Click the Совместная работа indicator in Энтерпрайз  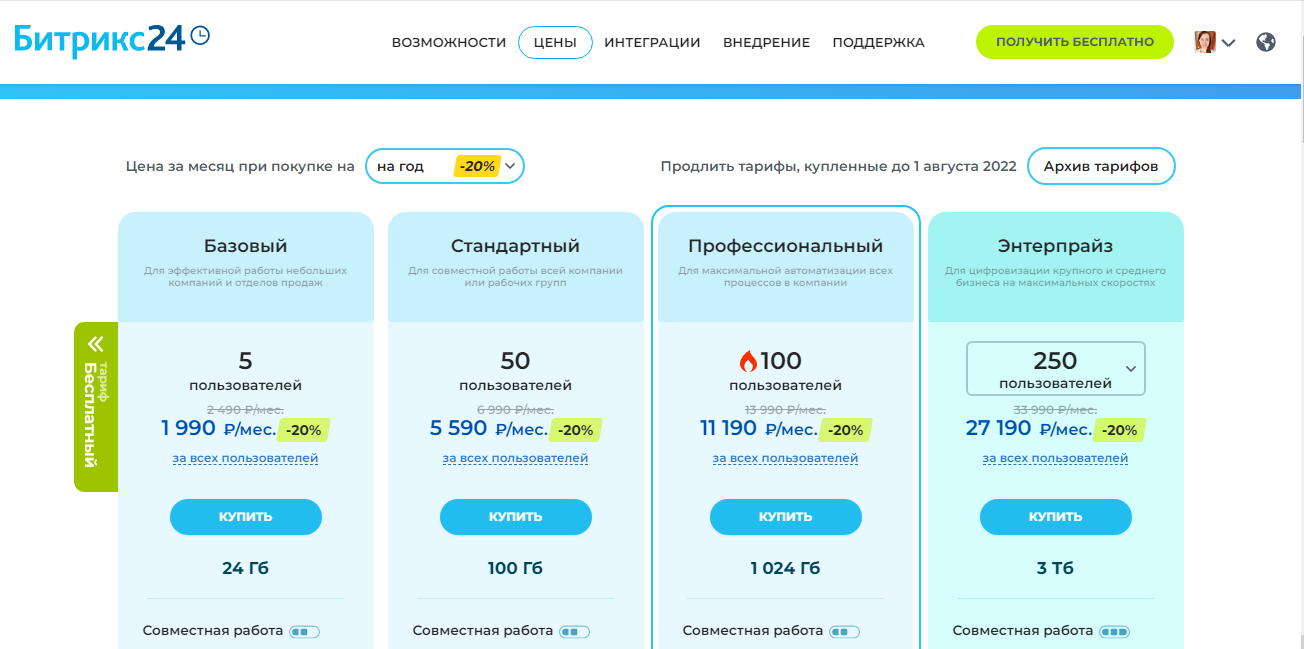click(1114, 632)
